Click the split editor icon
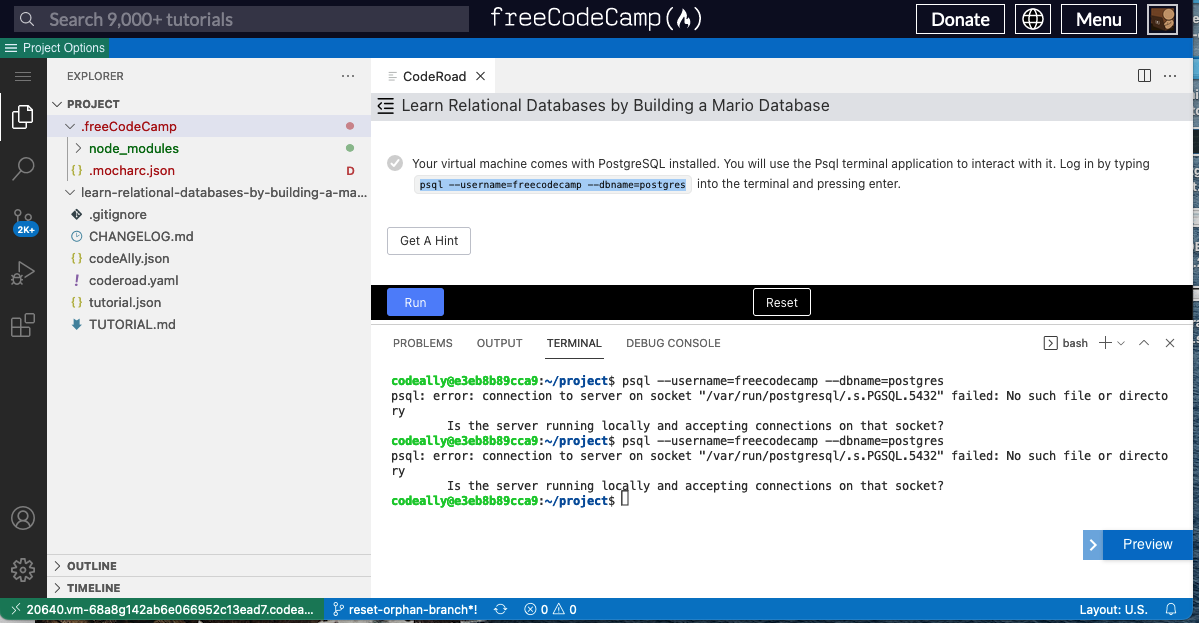Screen dimensions: 1199x623 (1144, 76)
